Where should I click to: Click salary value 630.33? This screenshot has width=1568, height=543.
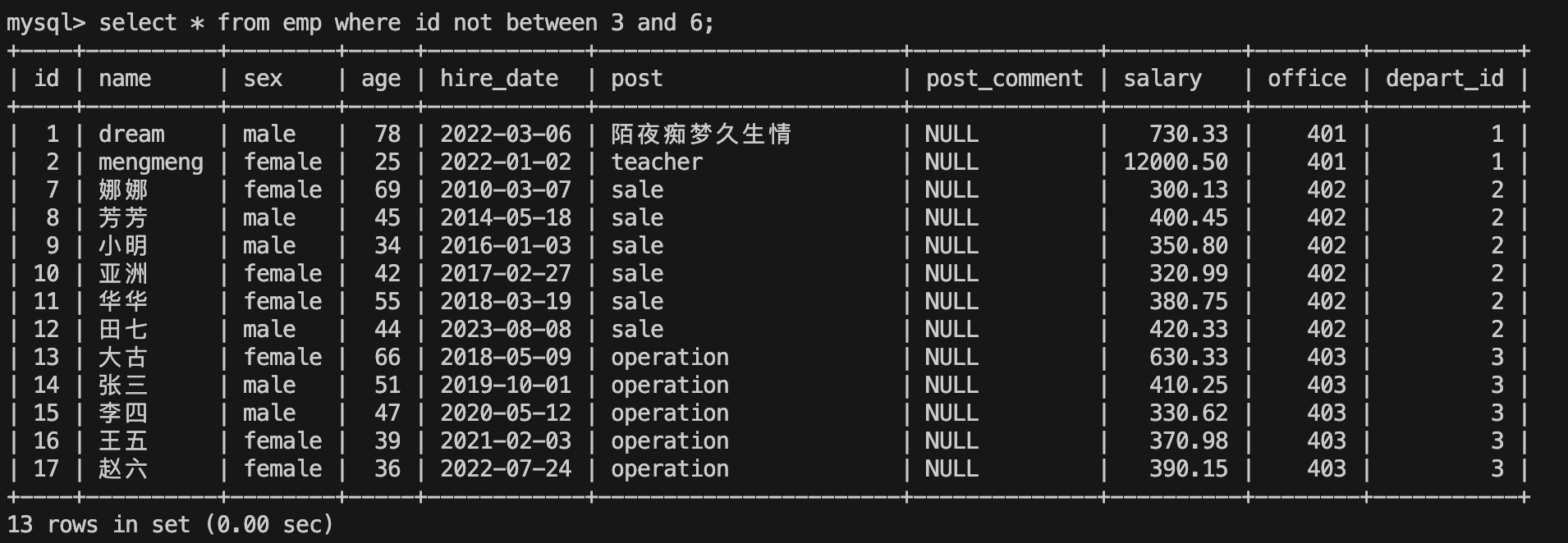(x=1189, y=358)
